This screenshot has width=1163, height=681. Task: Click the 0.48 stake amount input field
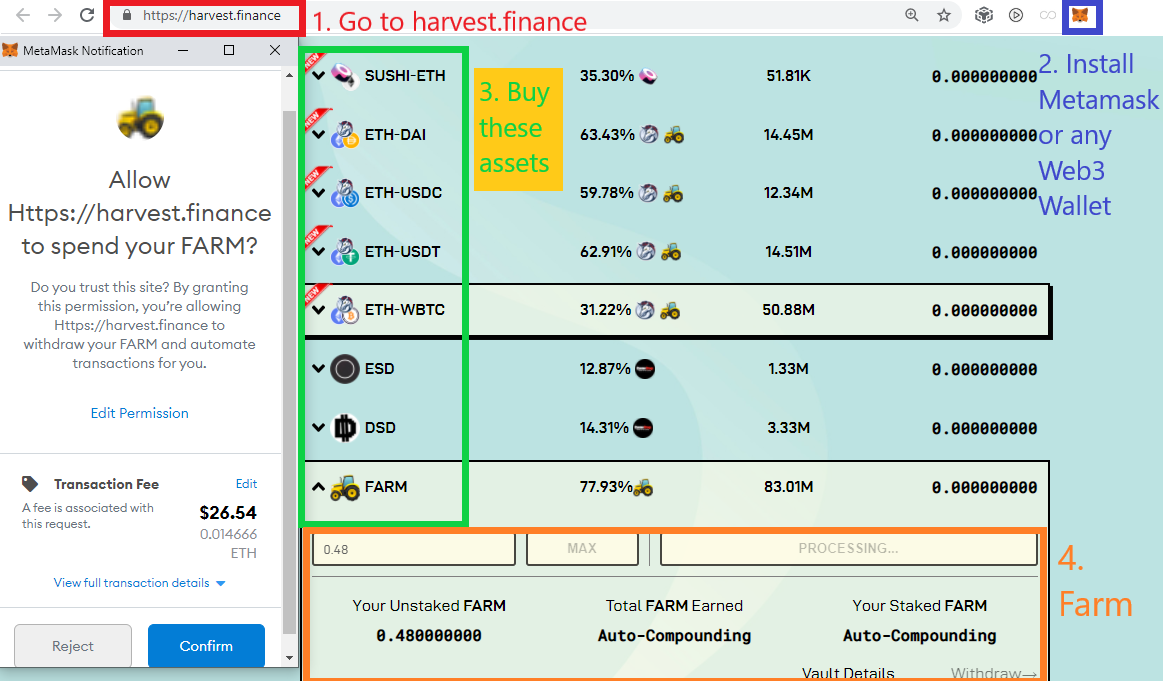[x=414, y=549]
